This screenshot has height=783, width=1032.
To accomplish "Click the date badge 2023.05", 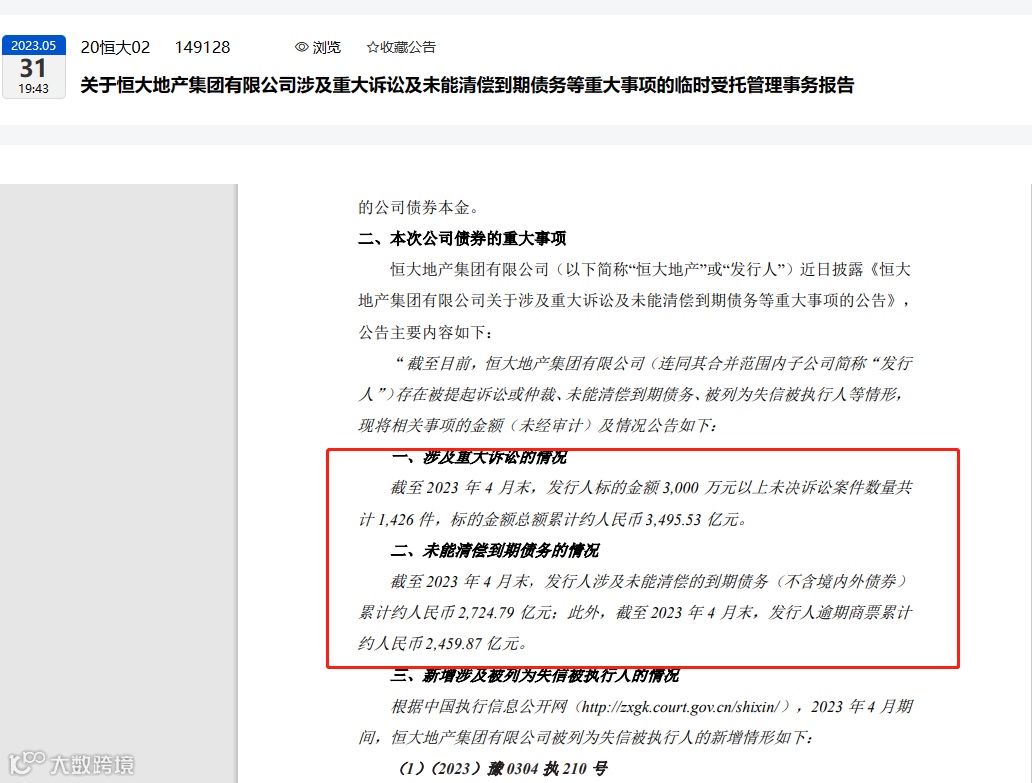I will pyautogui.click(x=34, y=45).
